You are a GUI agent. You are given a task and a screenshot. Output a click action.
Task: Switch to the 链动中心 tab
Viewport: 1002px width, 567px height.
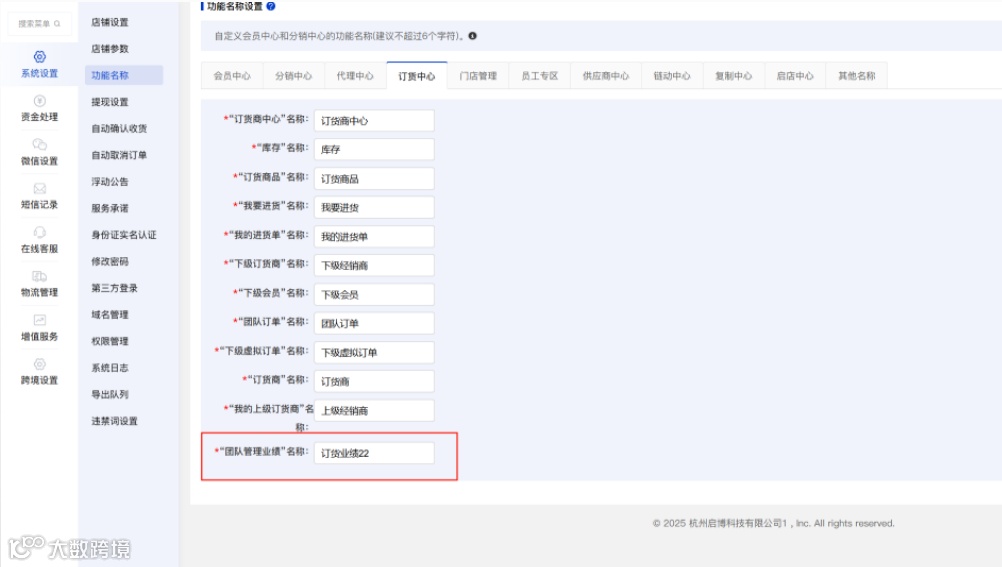pyautogui.click(x=672, y=75)
